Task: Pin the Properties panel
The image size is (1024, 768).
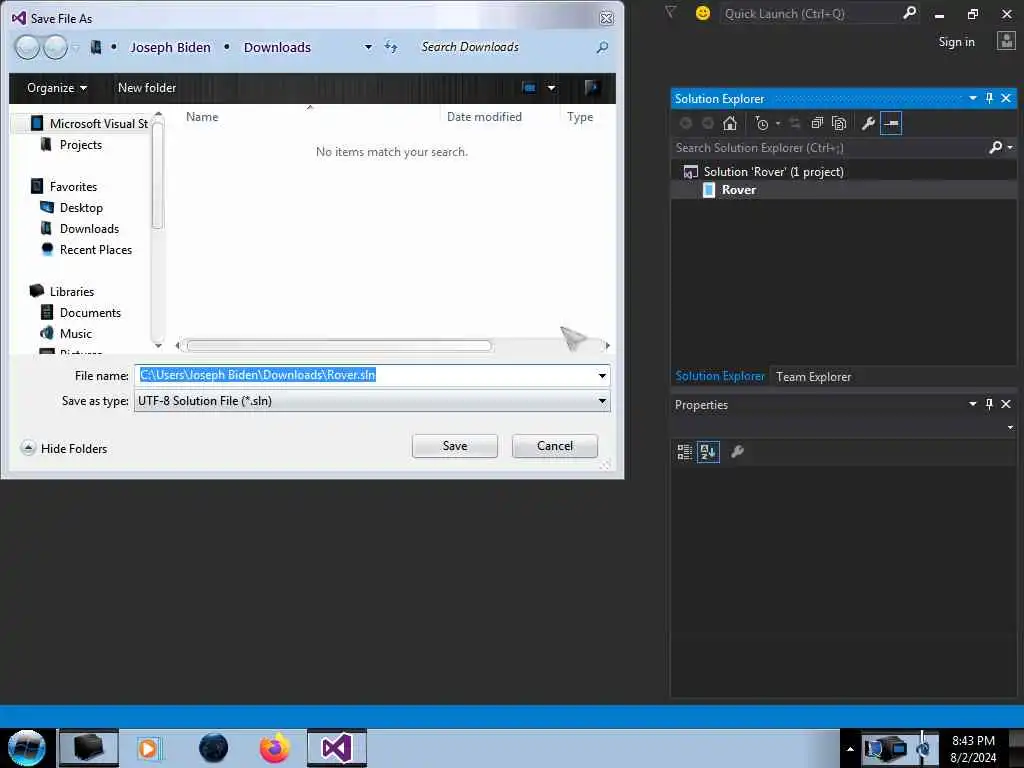Action: (x=989, y=404)
